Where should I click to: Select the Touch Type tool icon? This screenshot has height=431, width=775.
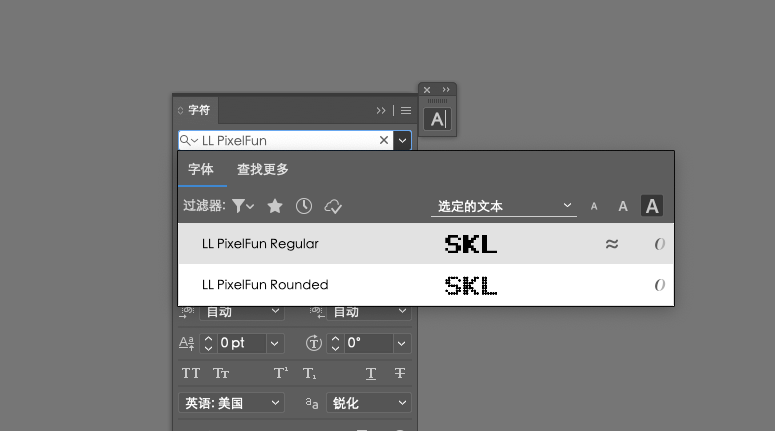click(x=437, y=119)
